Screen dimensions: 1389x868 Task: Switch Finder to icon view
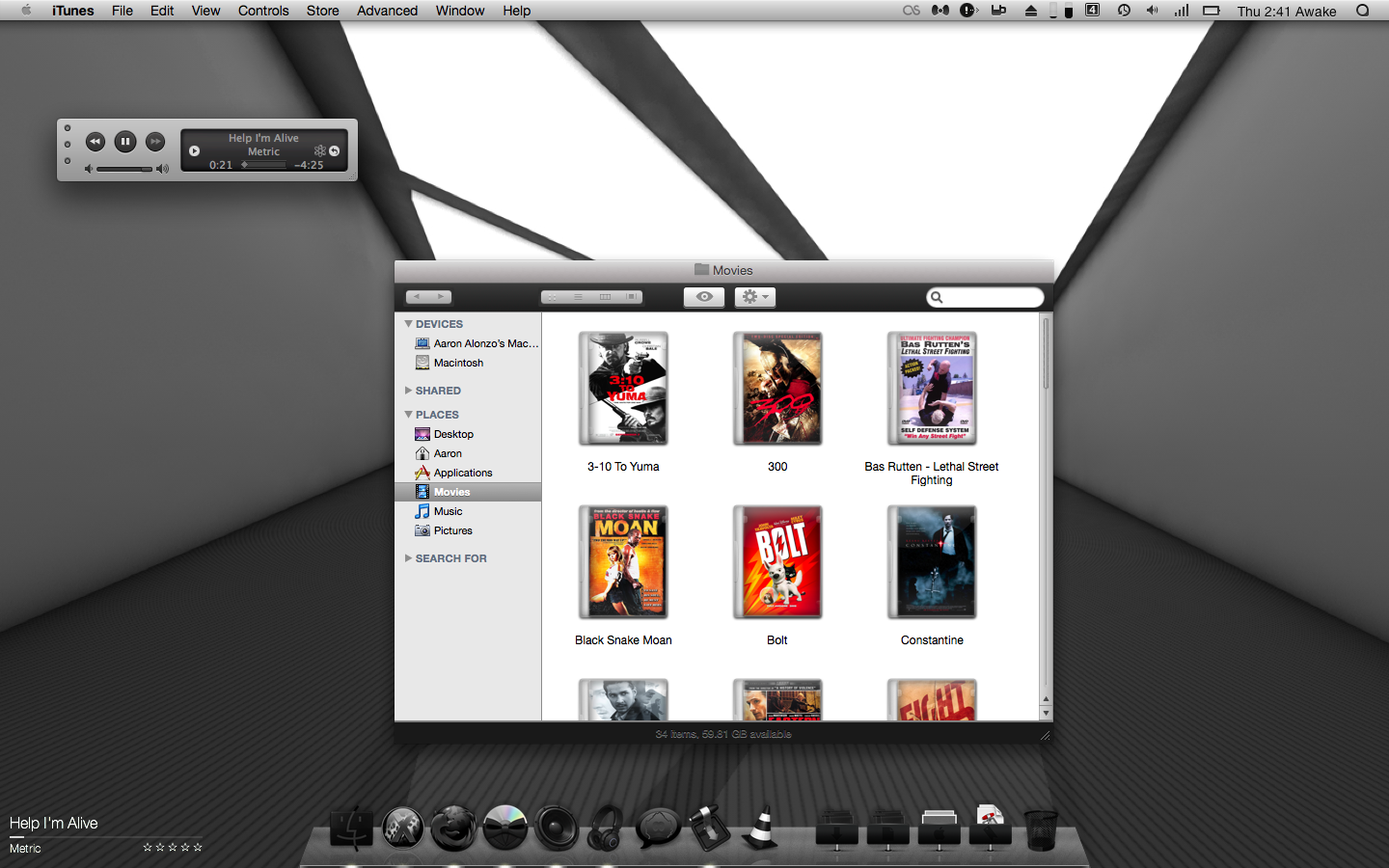pyautogui.click(x=553, y=297)
